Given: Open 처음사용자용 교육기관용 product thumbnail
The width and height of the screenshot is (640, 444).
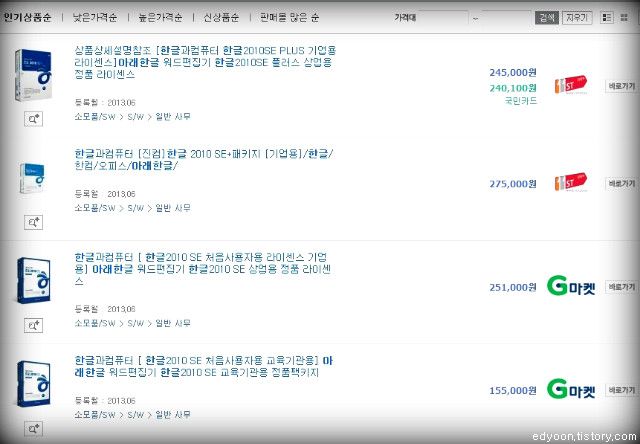Looking at the screenshot, I should tap(34, 384).
